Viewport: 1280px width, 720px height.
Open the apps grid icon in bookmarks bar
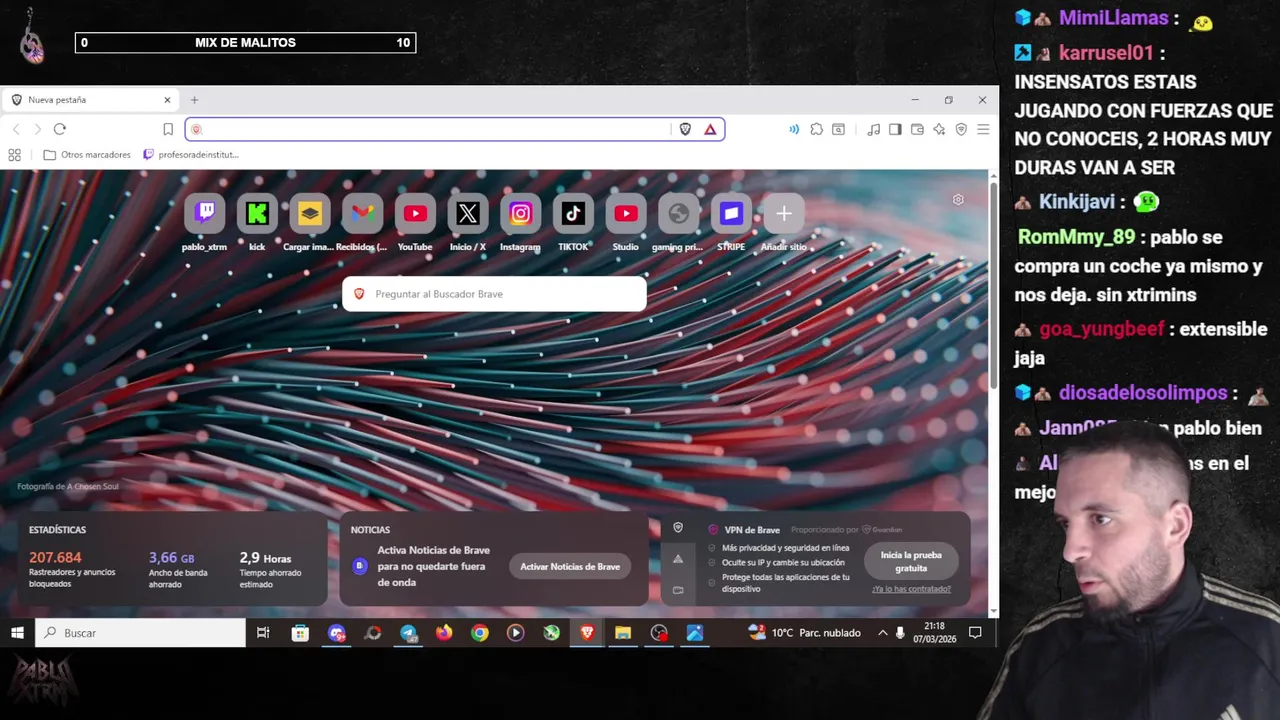point(14,155)
